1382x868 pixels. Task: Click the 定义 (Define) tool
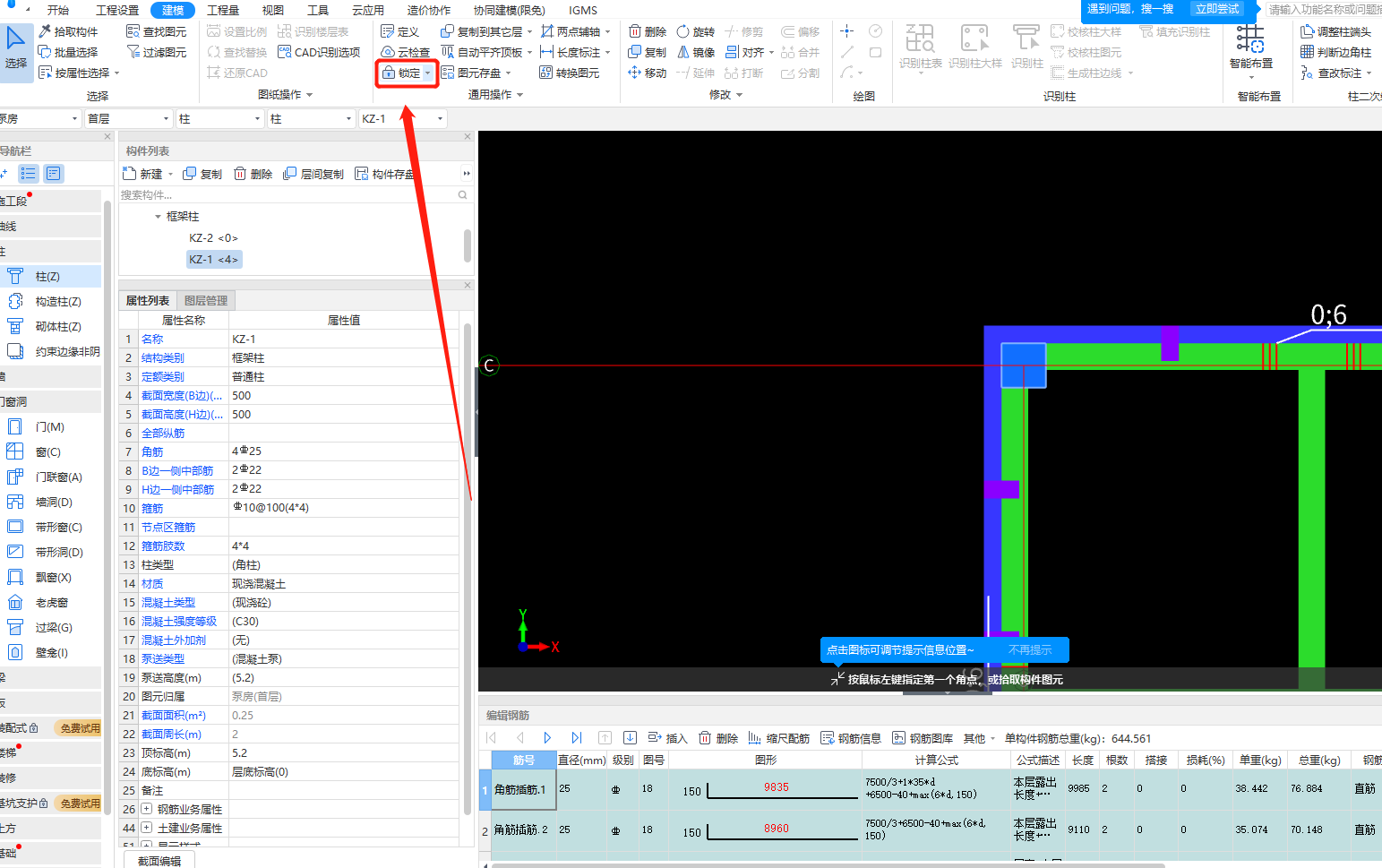pos(400,31)
